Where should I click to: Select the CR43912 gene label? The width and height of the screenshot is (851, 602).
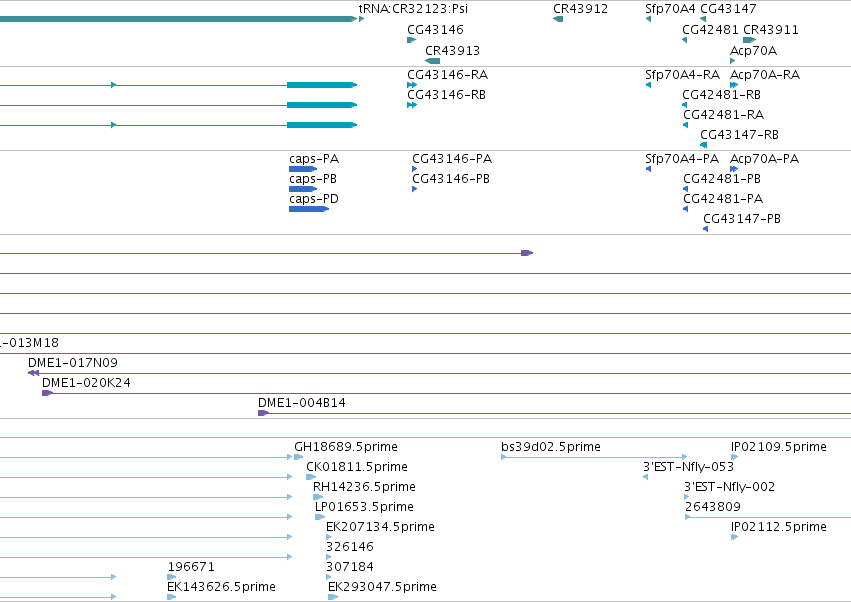pyautogui.click(x=580, y=9)
